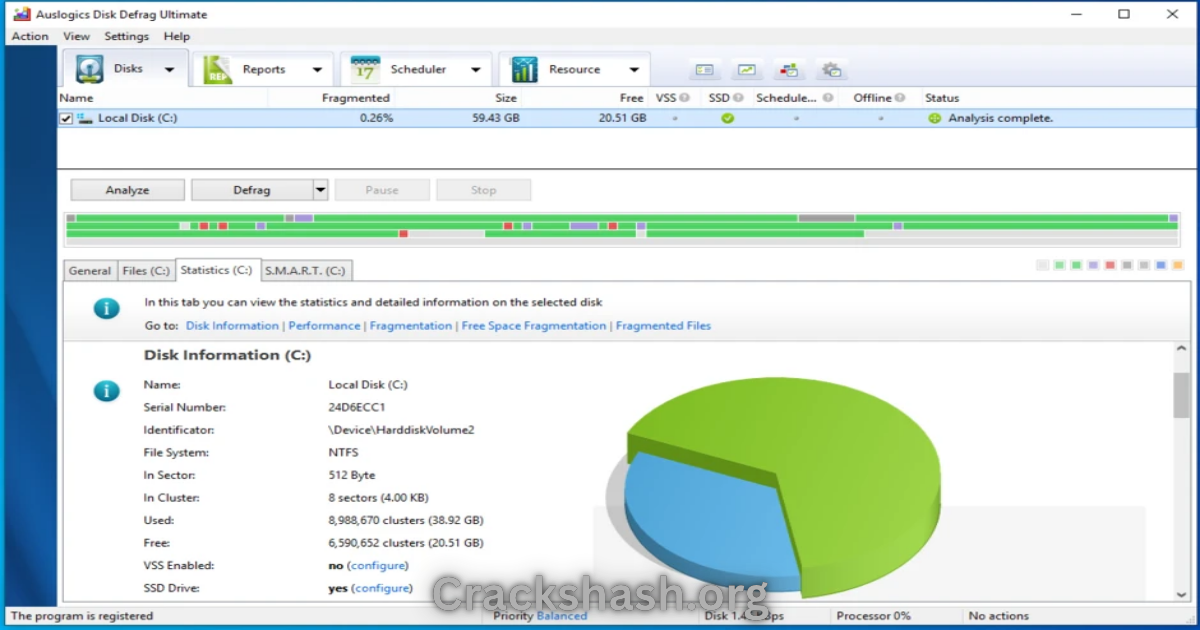The width and height of the screenshot is (1200, 630).
Task: Click the '0.26%' fragmented value
Action: pyautogui.click(x=376, y=118)
